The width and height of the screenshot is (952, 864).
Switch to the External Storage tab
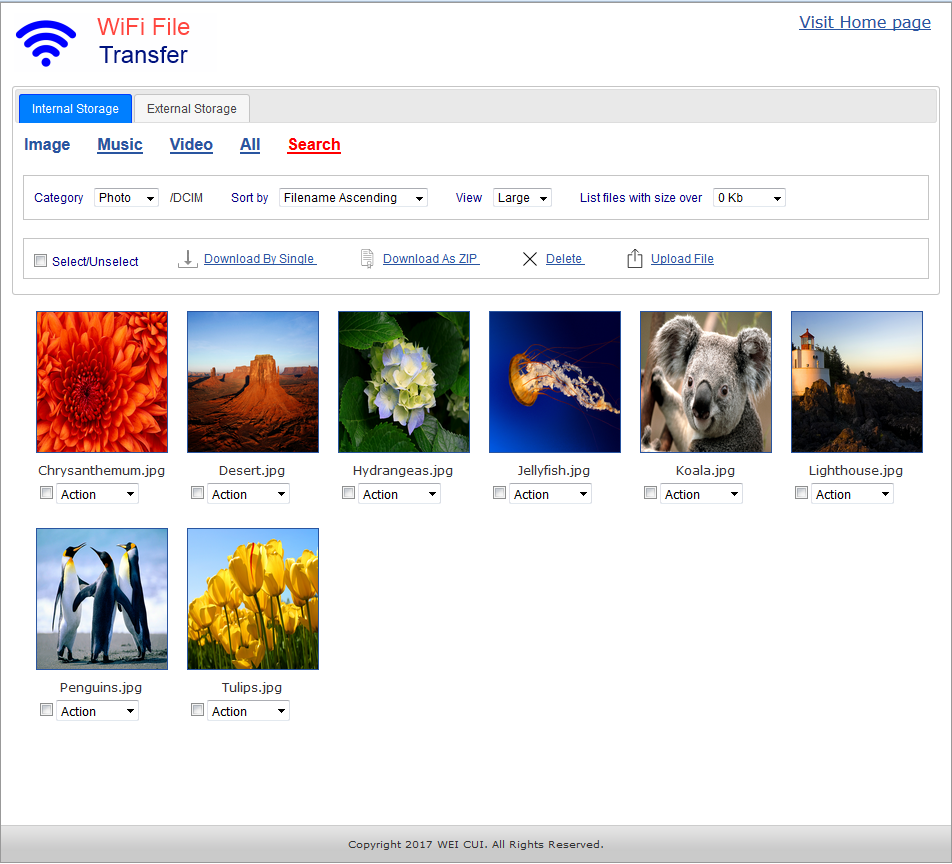192,109
